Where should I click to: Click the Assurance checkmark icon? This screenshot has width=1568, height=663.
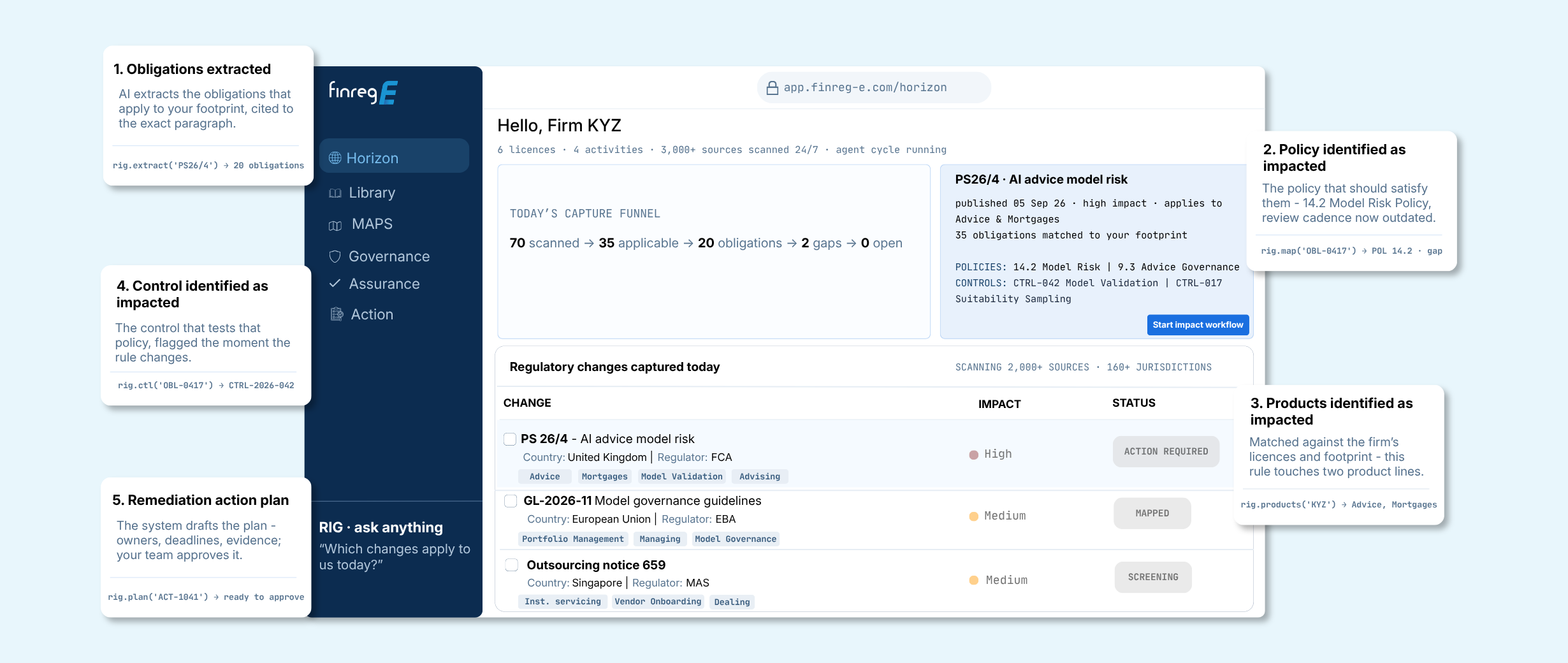click(x=335, y=283)
